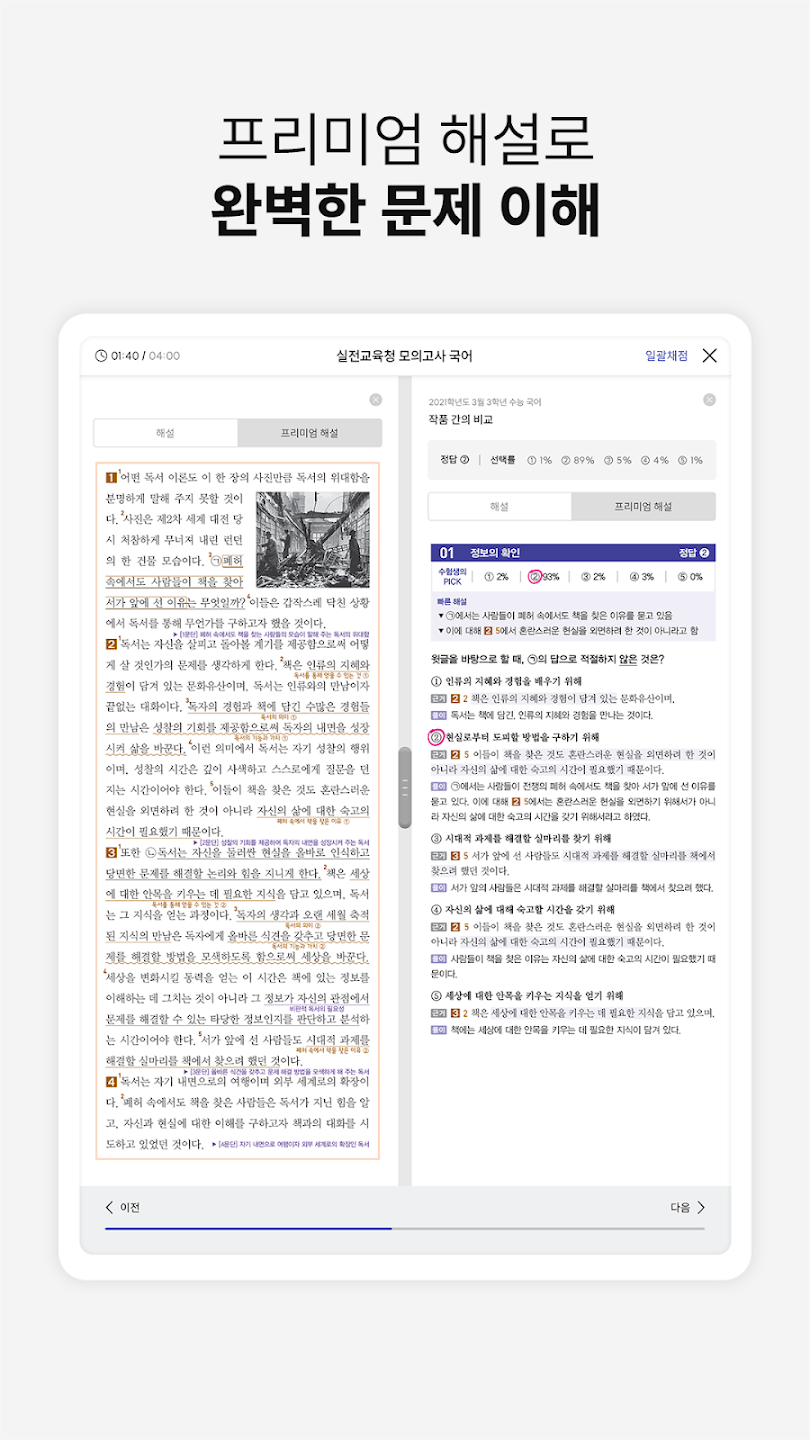Screen dimensions: 810x1440
Task: Select circled choice ② 현실로부터 도피할 방법을 구하기 위해
Action: (x=514, y=737)
